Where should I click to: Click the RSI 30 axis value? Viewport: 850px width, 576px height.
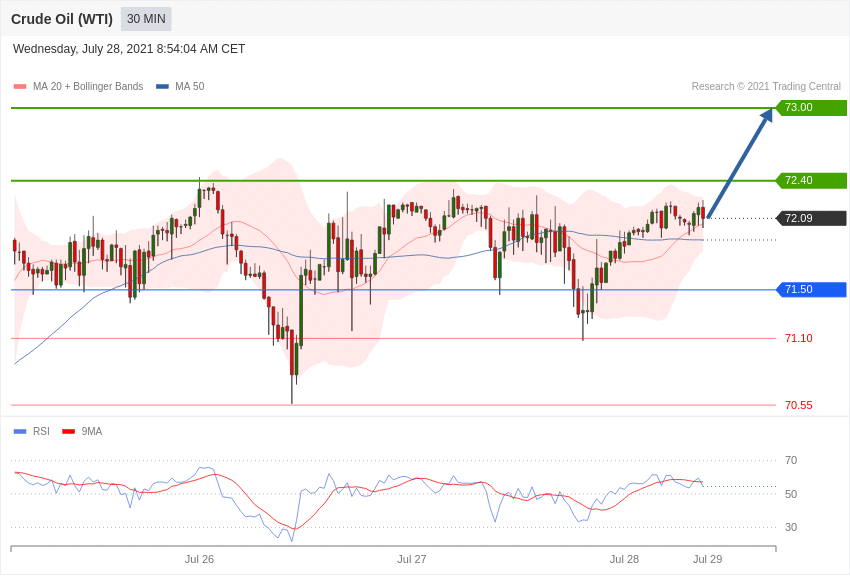[x=791, y=527]
